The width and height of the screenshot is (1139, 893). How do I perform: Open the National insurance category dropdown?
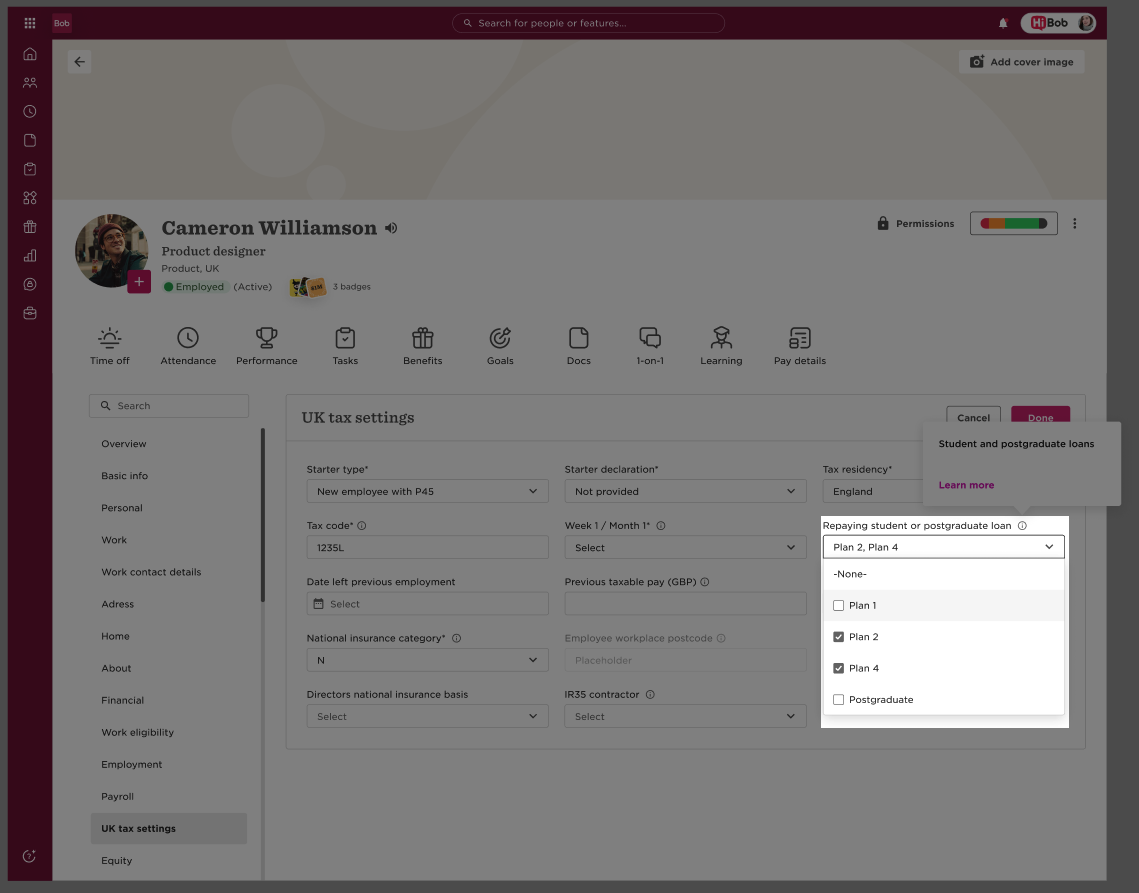(x=427, y=660)
